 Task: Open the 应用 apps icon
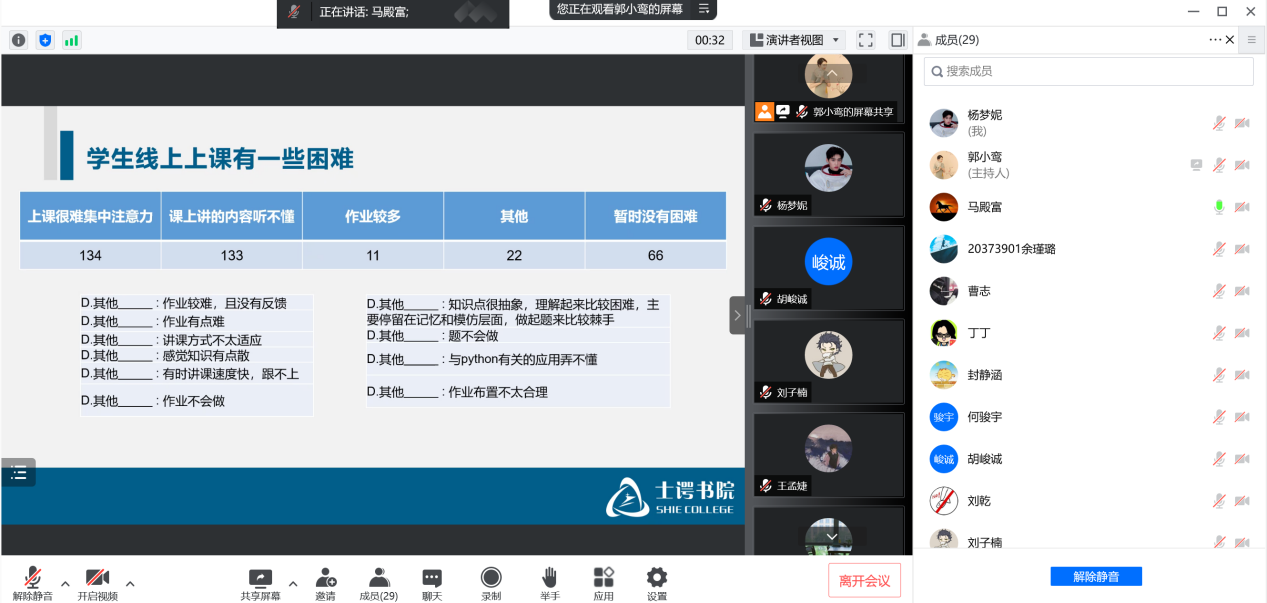click(603, 578)
